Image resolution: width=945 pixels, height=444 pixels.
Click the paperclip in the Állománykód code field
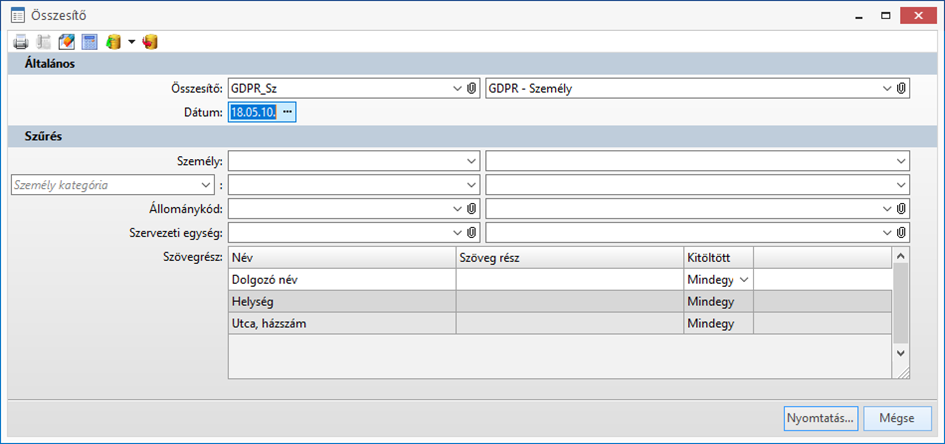(x=472, y=208)
